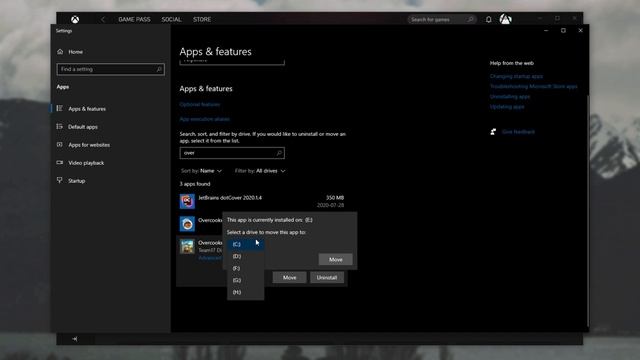Open Filter by All drives dropdown
Viewport: 640px width, 360px height.
pos(260,171)
